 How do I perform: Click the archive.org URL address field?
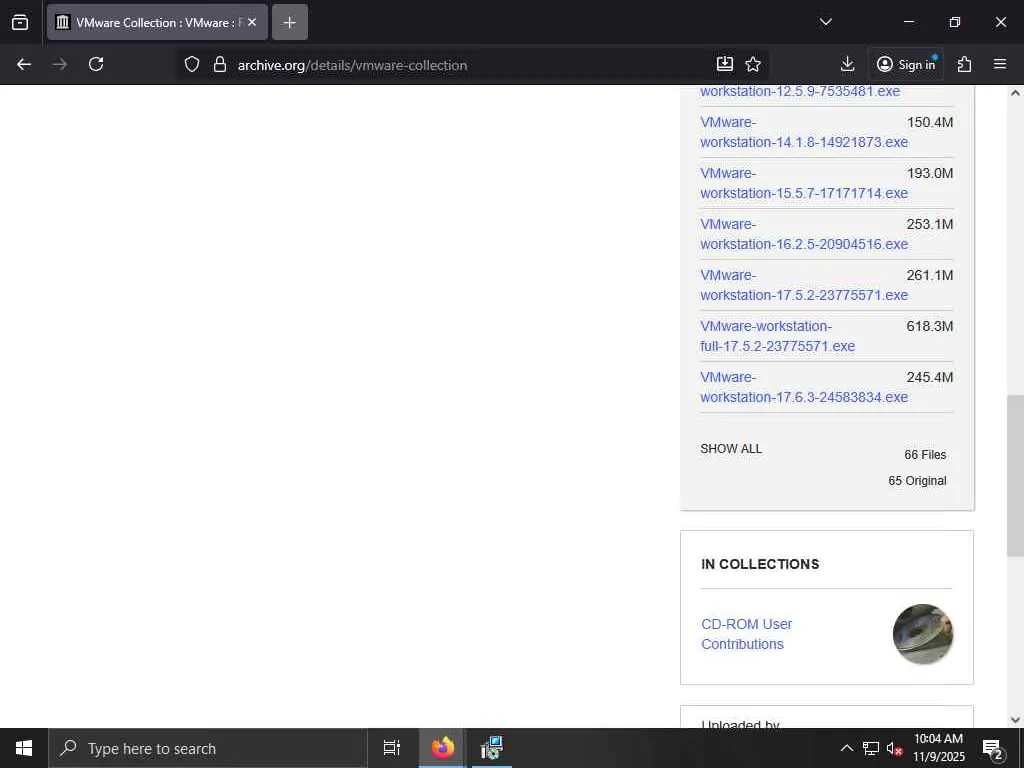(353, 65)
